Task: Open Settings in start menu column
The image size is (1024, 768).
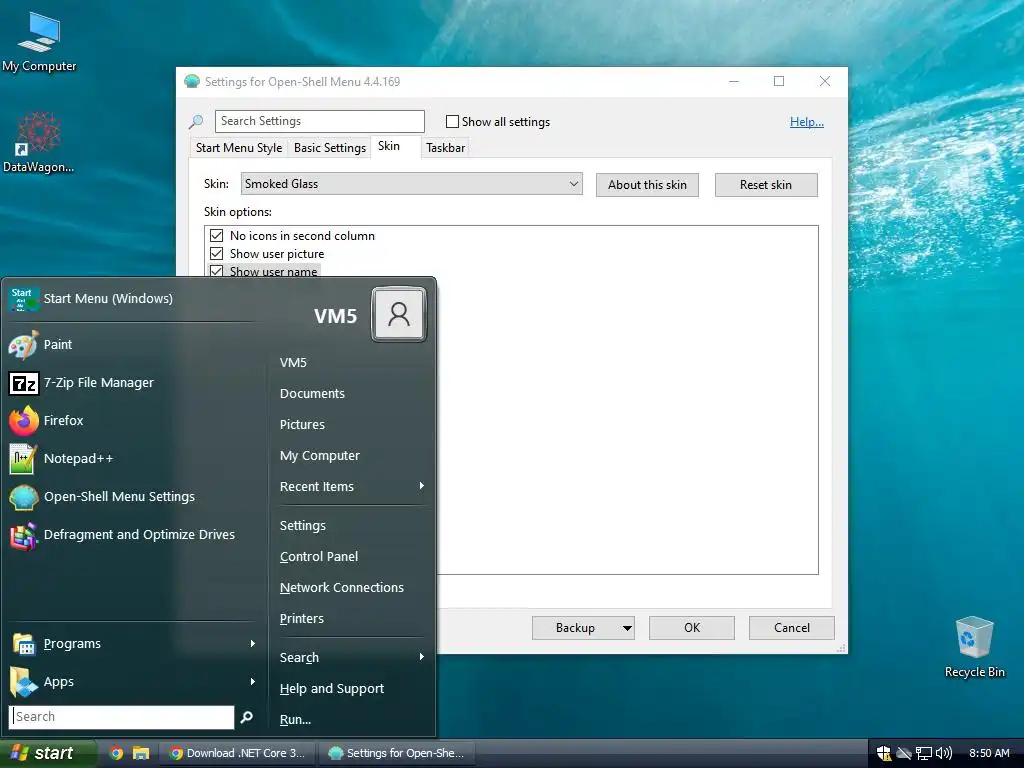Action: point(351,526)
